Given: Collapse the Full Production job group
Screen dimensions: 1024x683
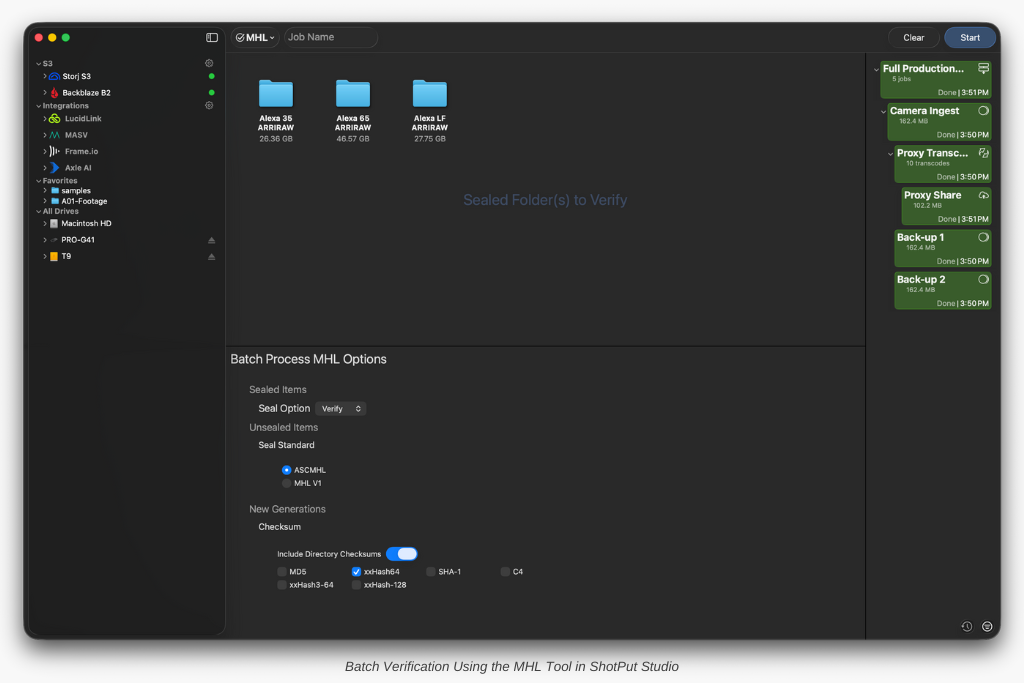Looking at the screenshot, I should pos(876,70).
